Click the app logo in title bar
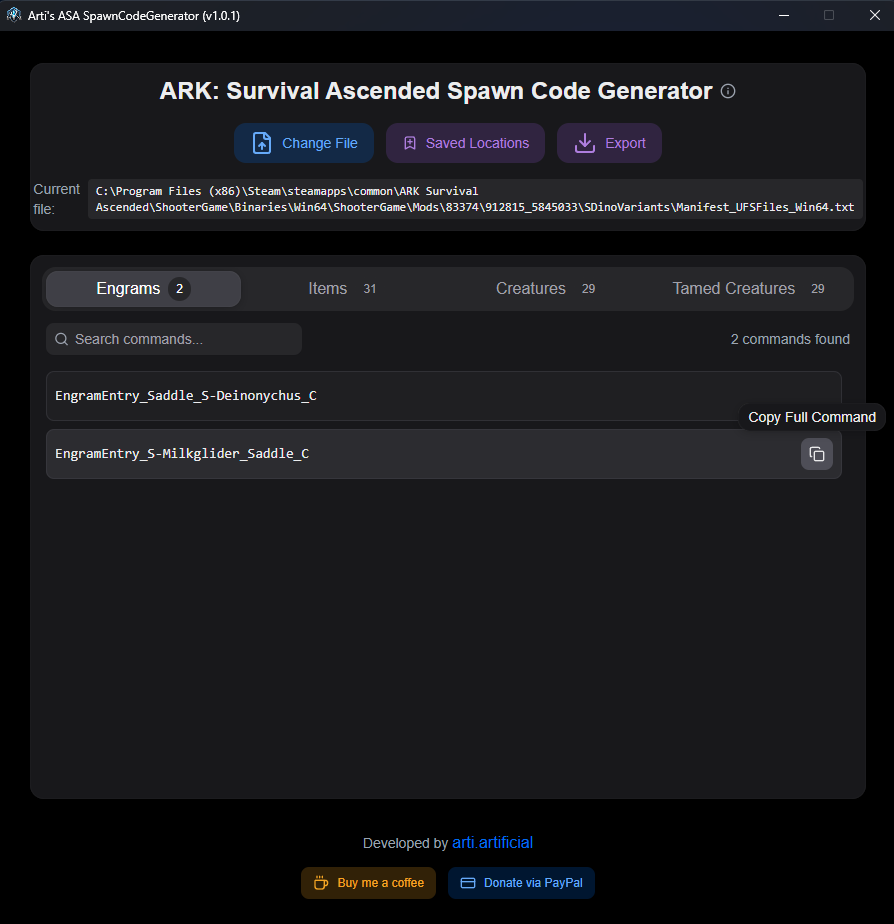 click(x=14, y=15)
